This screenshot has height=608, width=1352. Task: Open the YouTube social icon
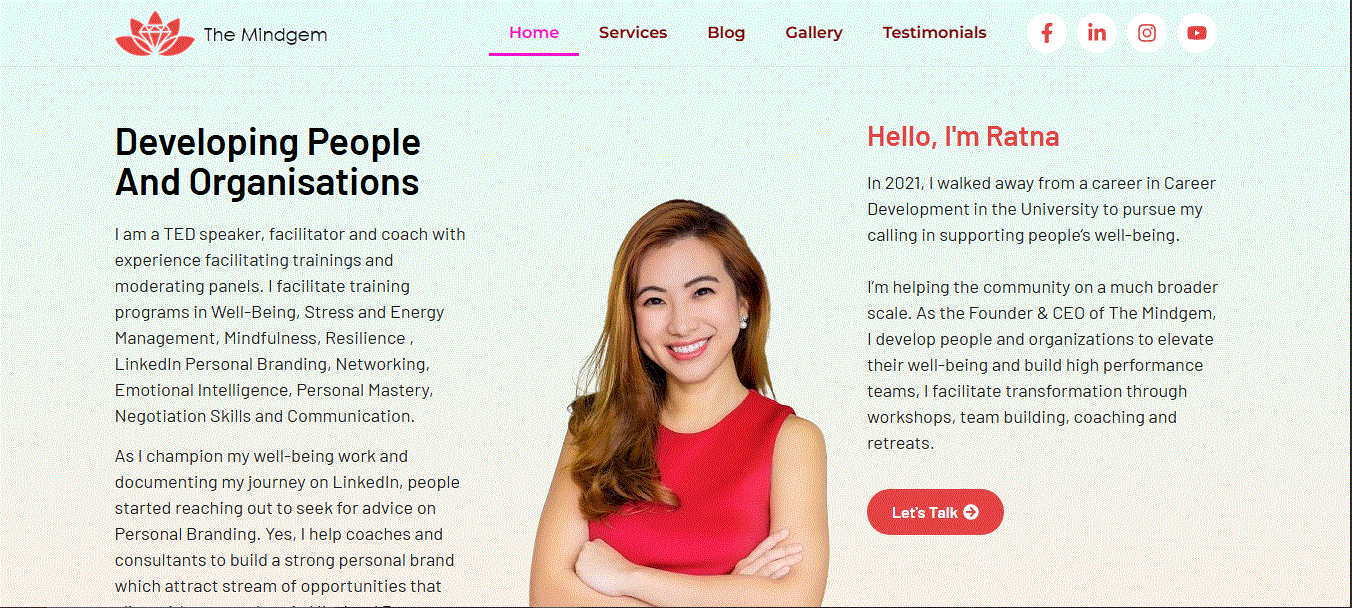1197,33
